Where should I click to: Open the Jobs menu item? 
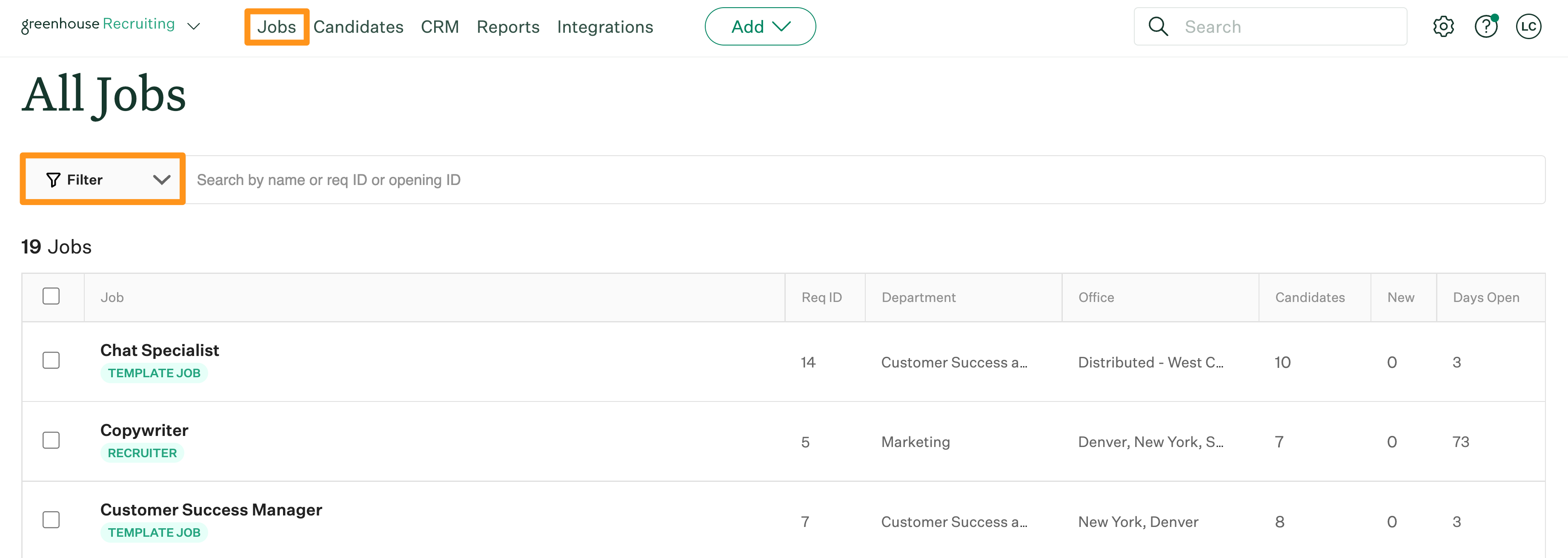tap(278, 26)
